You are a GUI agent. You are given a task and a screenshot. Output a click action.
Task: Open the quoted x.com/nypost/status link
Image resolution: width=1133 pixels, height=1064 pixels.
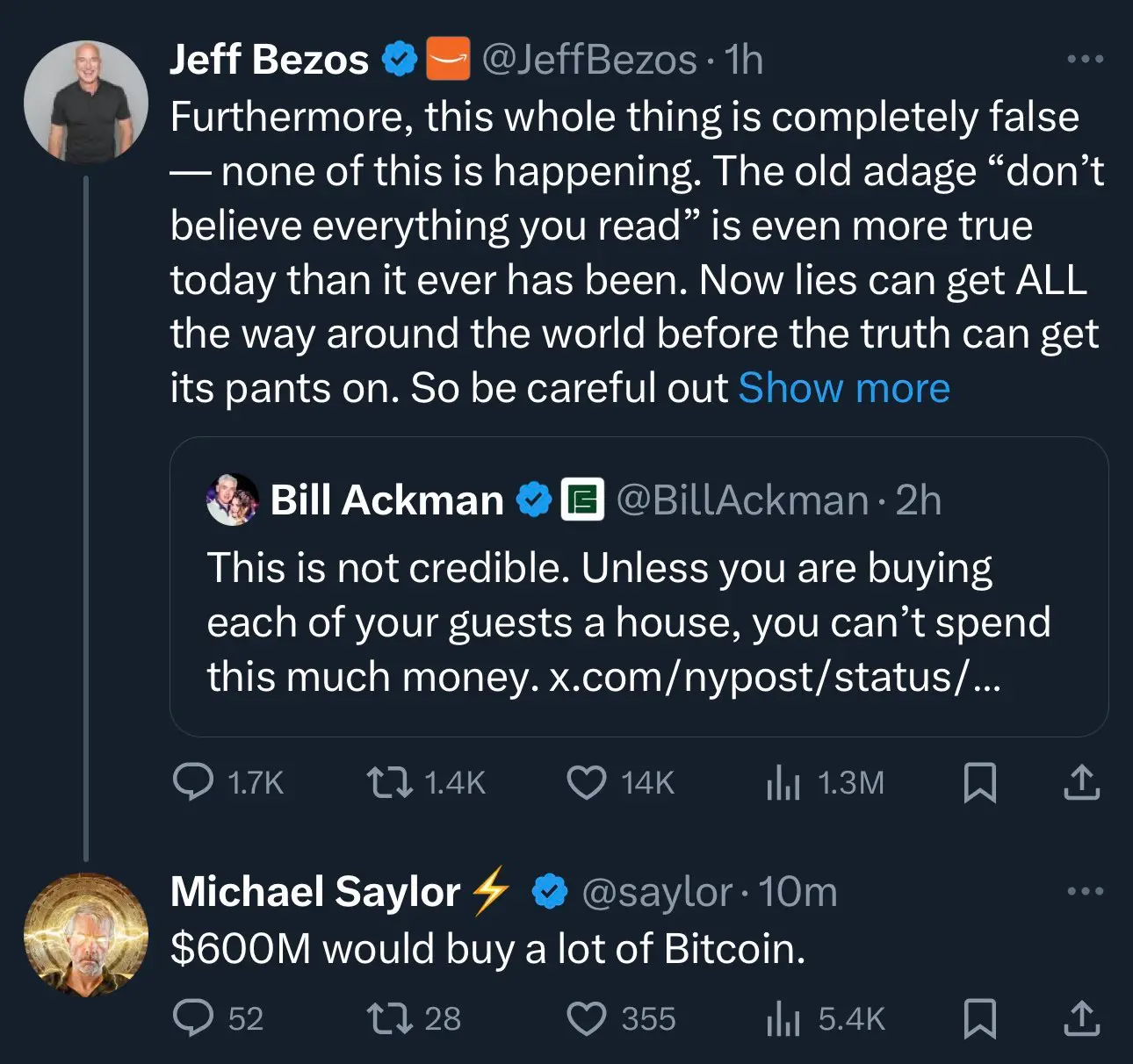pyautogui.click(x=774, y=677)
